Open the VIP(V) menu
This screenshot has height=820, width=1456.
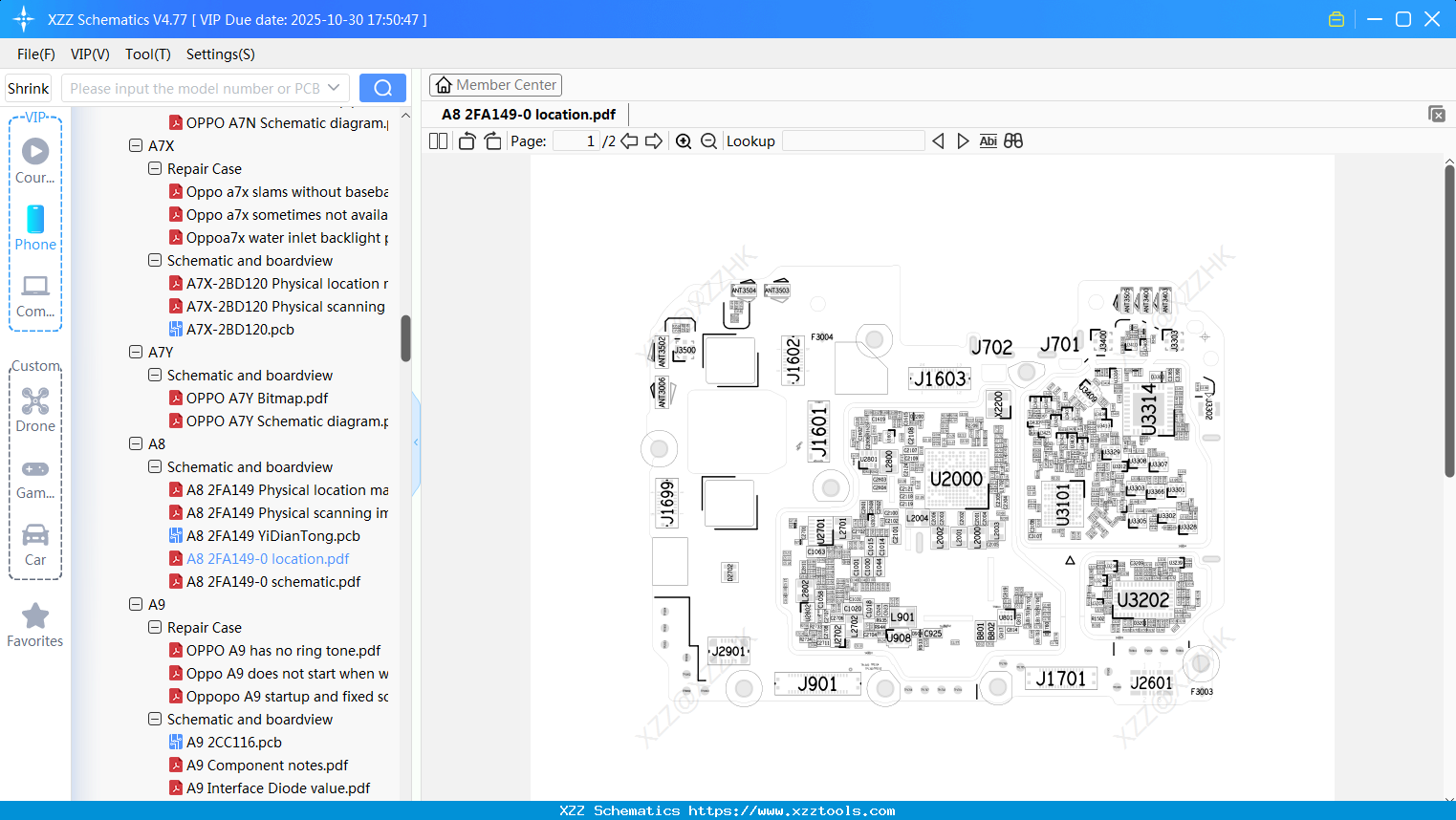coord(90,54)
